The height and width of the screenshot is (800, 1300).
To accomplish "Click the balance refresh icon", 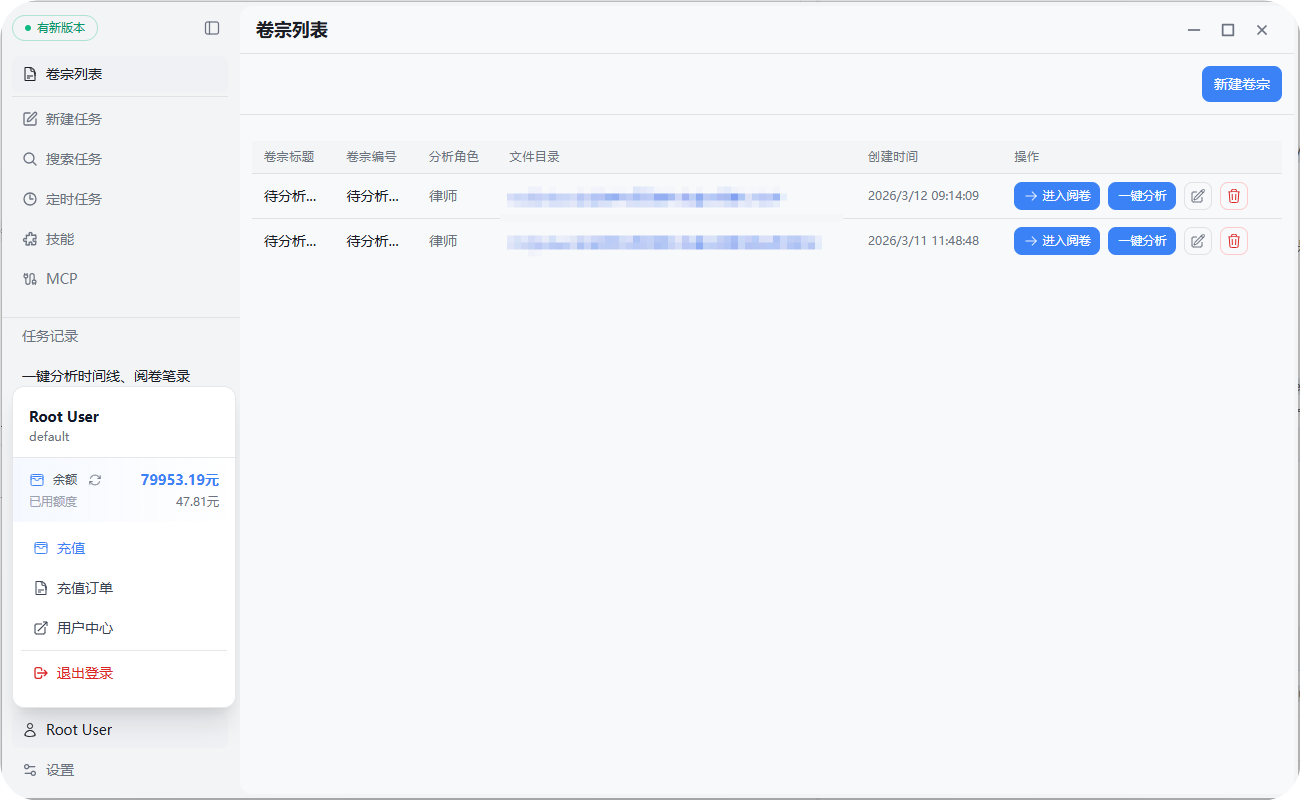I will 95,480.
